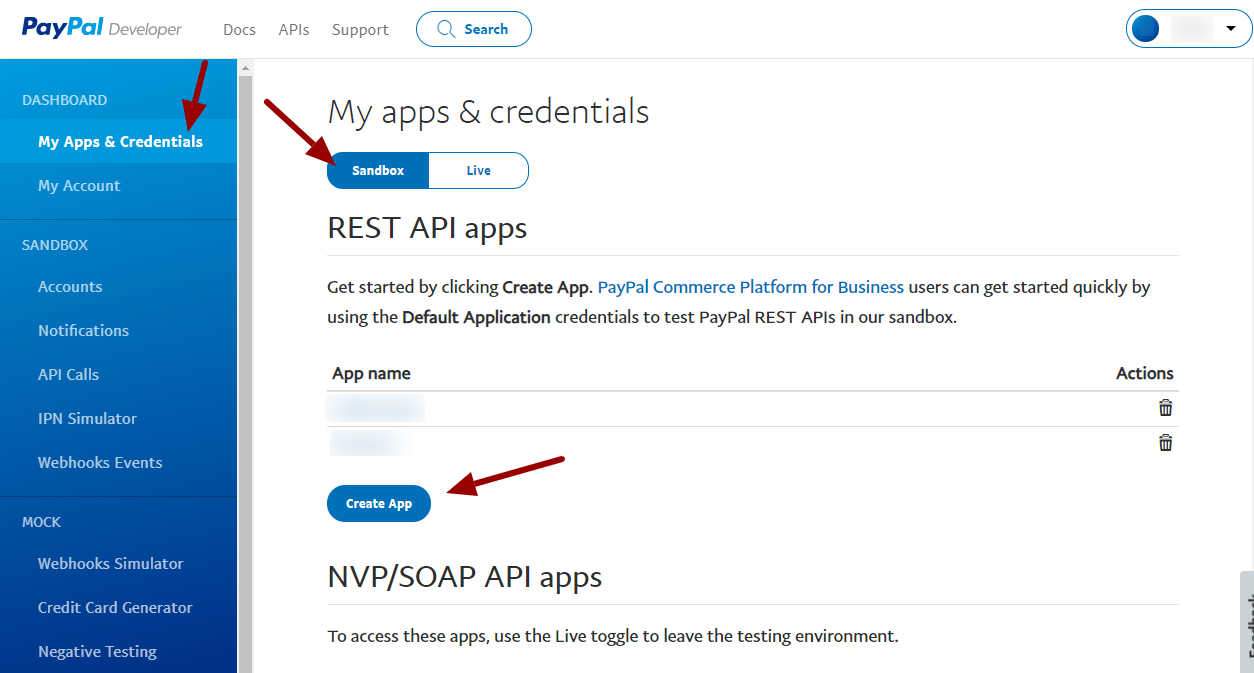The width and height of the screenshot is (1254, 673).
Task: Select My Apps & Credentials in sidebar
Action: pos(119,141)
